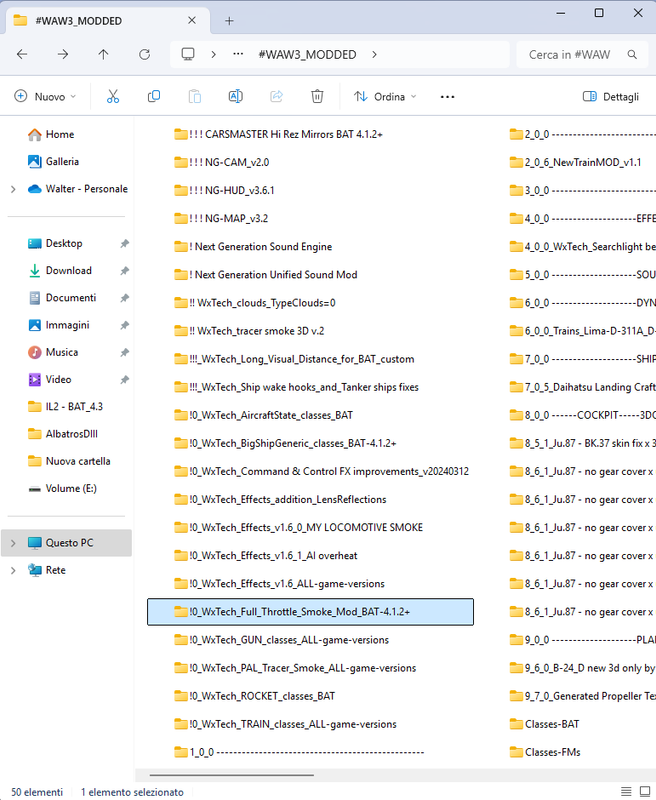Select folder !0_WxTech_GUN_classes_ALL-game-versions
Viewport: 656px width, 800px height.
click(281, 640)
